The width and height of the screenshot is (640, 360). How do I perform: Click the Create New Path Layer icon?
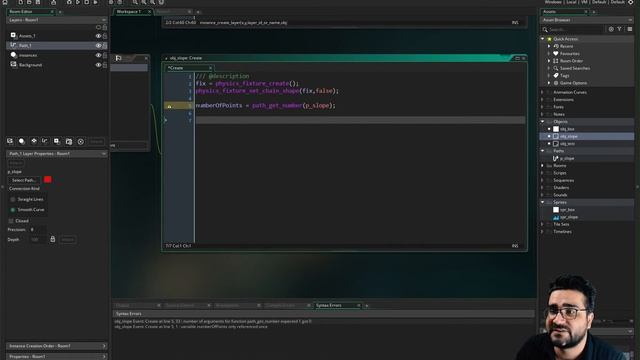click(x=45, y=141)
